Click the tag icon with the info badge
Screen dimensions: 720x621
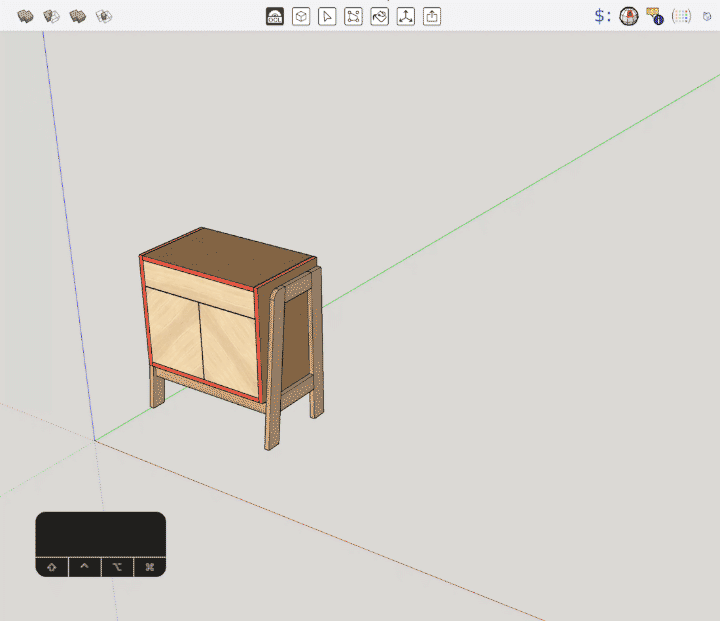pos(655,16)
